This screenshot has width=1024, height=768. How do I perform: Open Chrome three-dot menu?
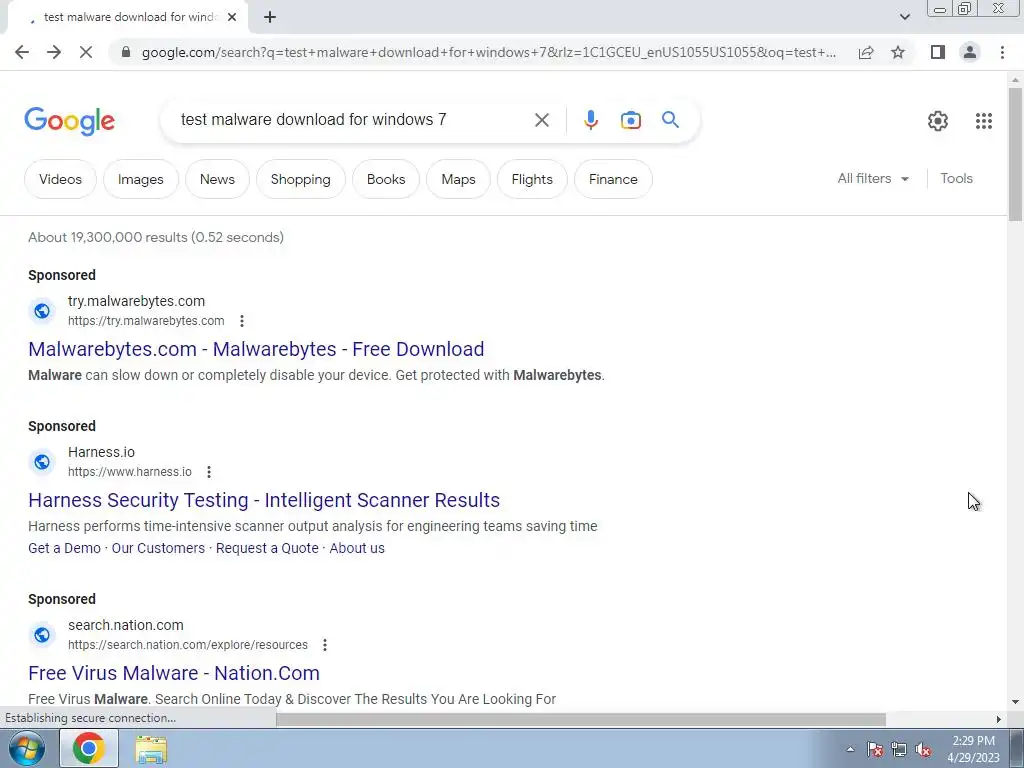point(1002,52)
